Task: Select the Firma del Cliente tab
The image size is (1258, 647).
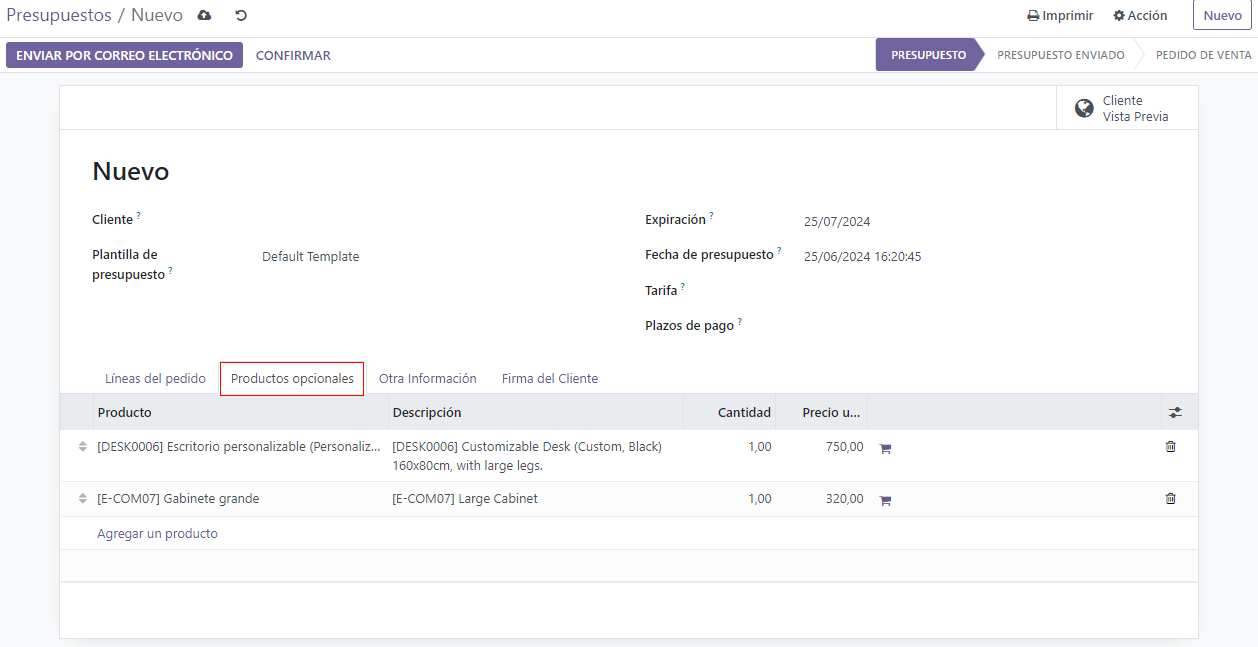Action: pyautogui.click(x=549, y=379)
